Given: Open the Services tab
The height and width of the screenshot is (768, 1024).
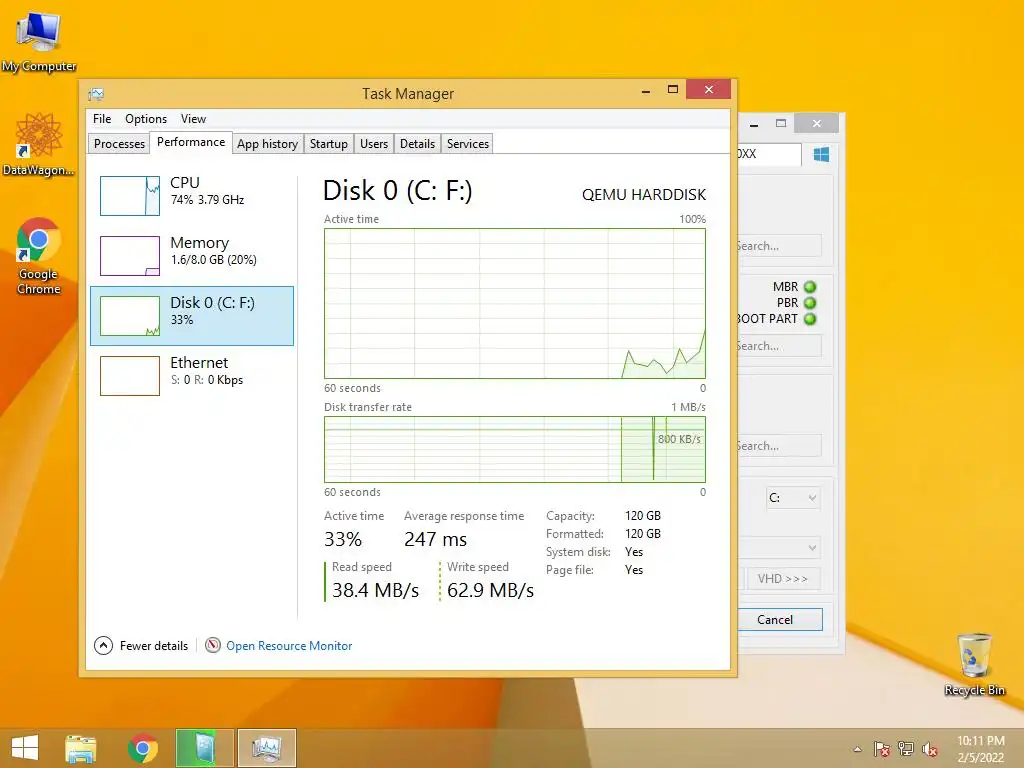Looking at the screenshot, I should click(468, 144).
